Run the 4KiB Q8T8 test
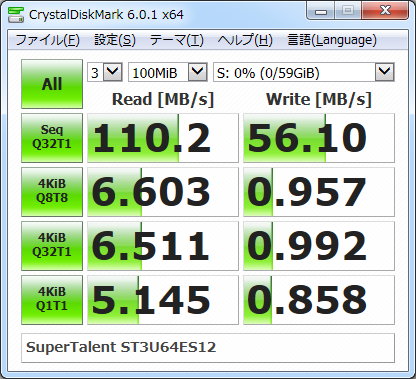 click(52, 192)
